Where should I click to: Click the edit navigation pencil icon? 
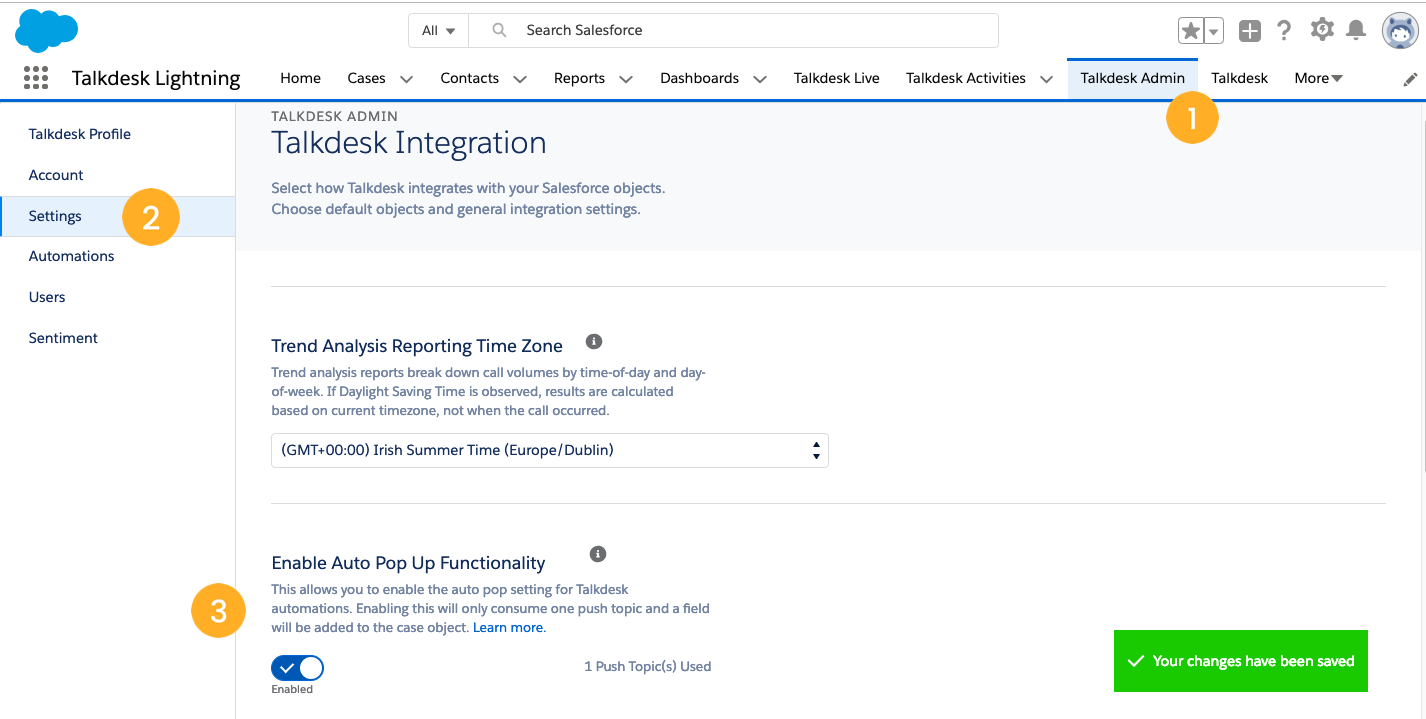[1411, 79]
